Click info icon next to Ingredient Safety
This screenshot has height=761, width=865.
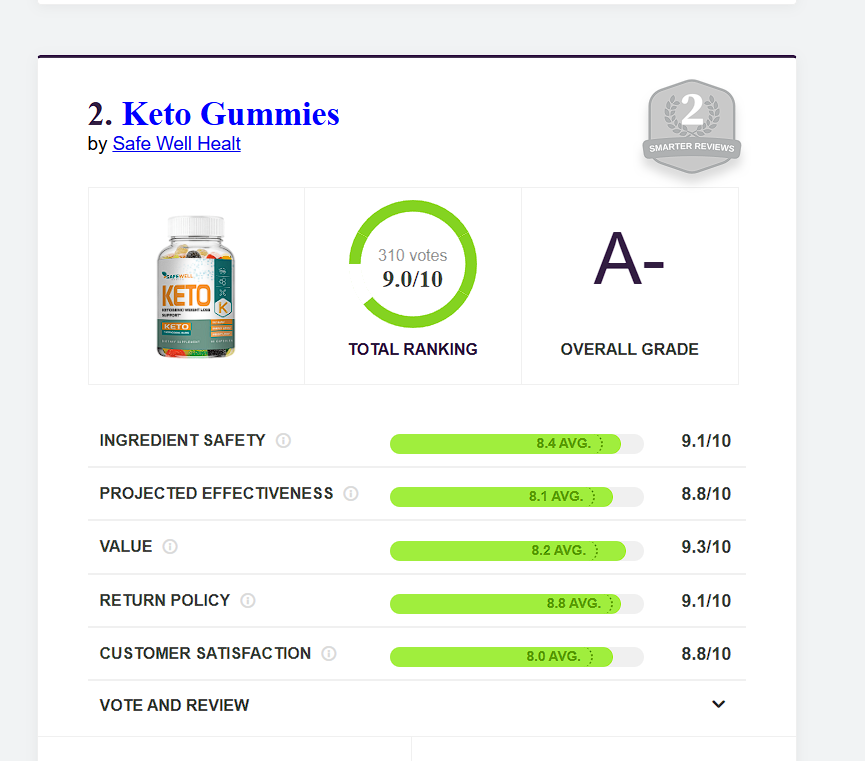tap(283, 441)
